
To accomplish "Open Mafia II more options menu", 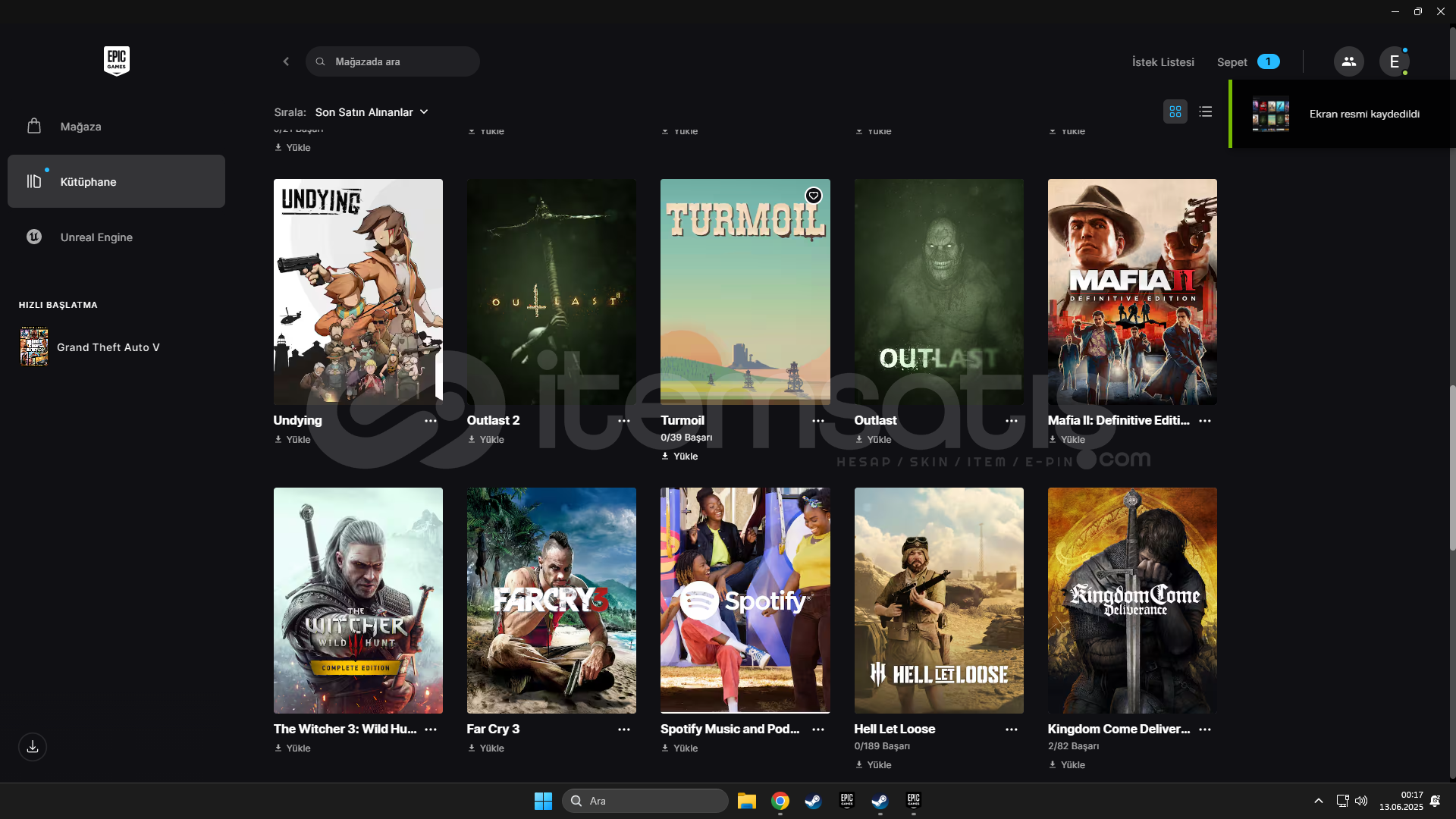I will coord(1205,421).
